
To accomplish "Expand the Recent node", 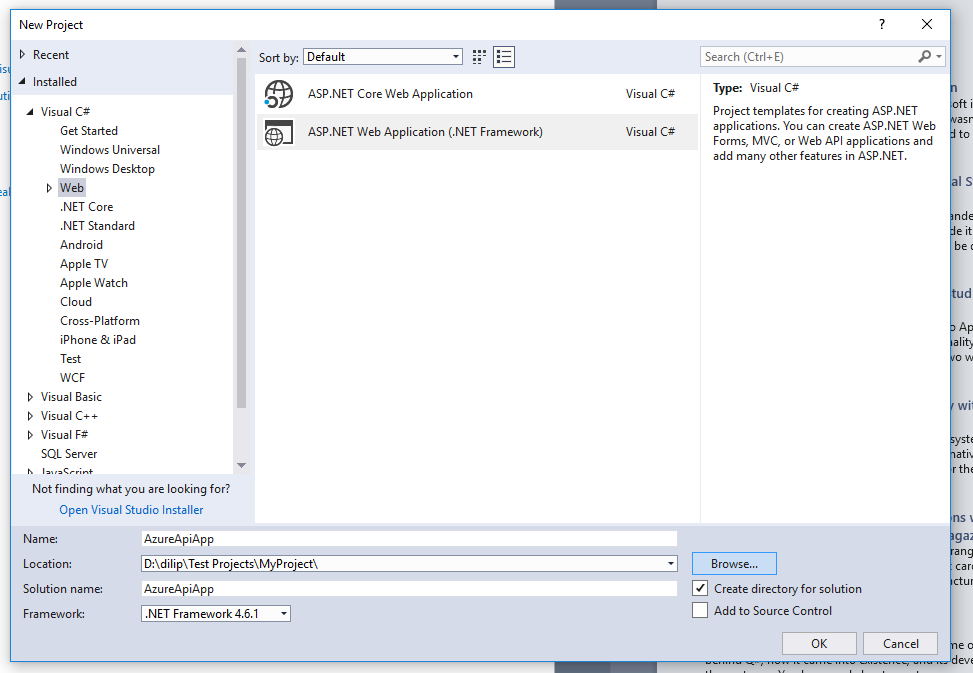I will (x=22, y=55).
